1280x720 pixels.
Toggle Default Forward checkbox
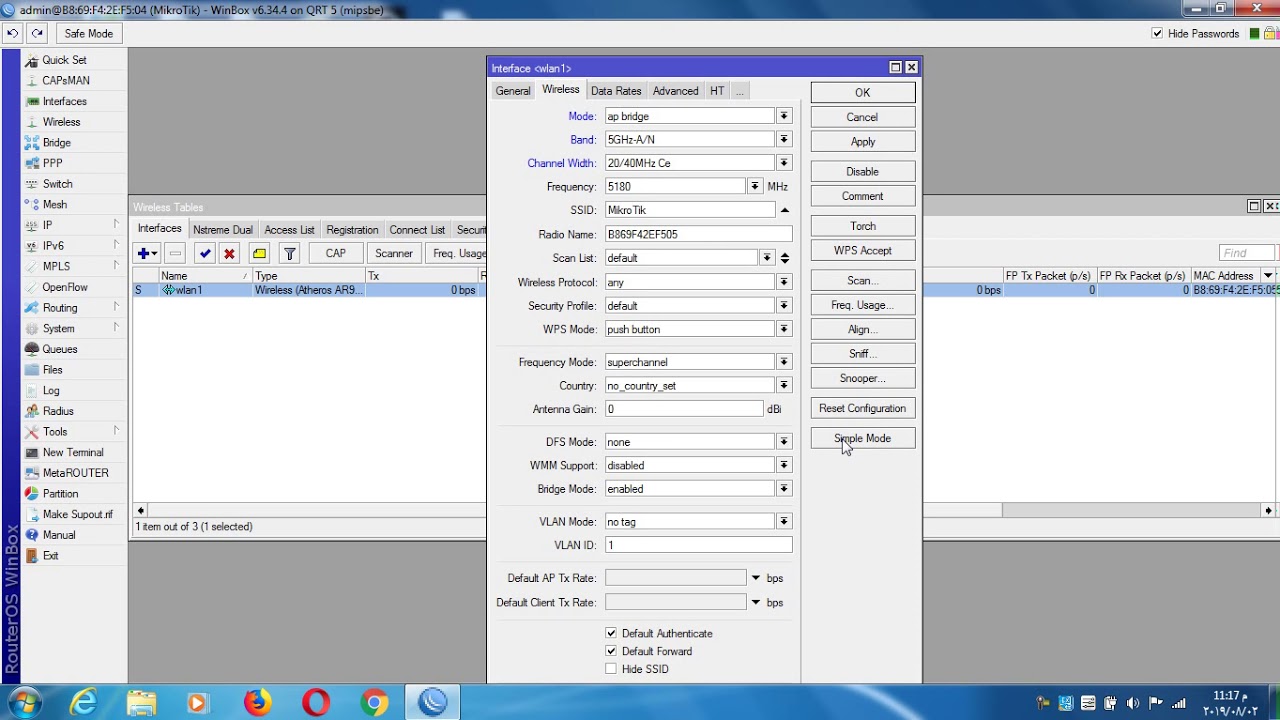611,651
